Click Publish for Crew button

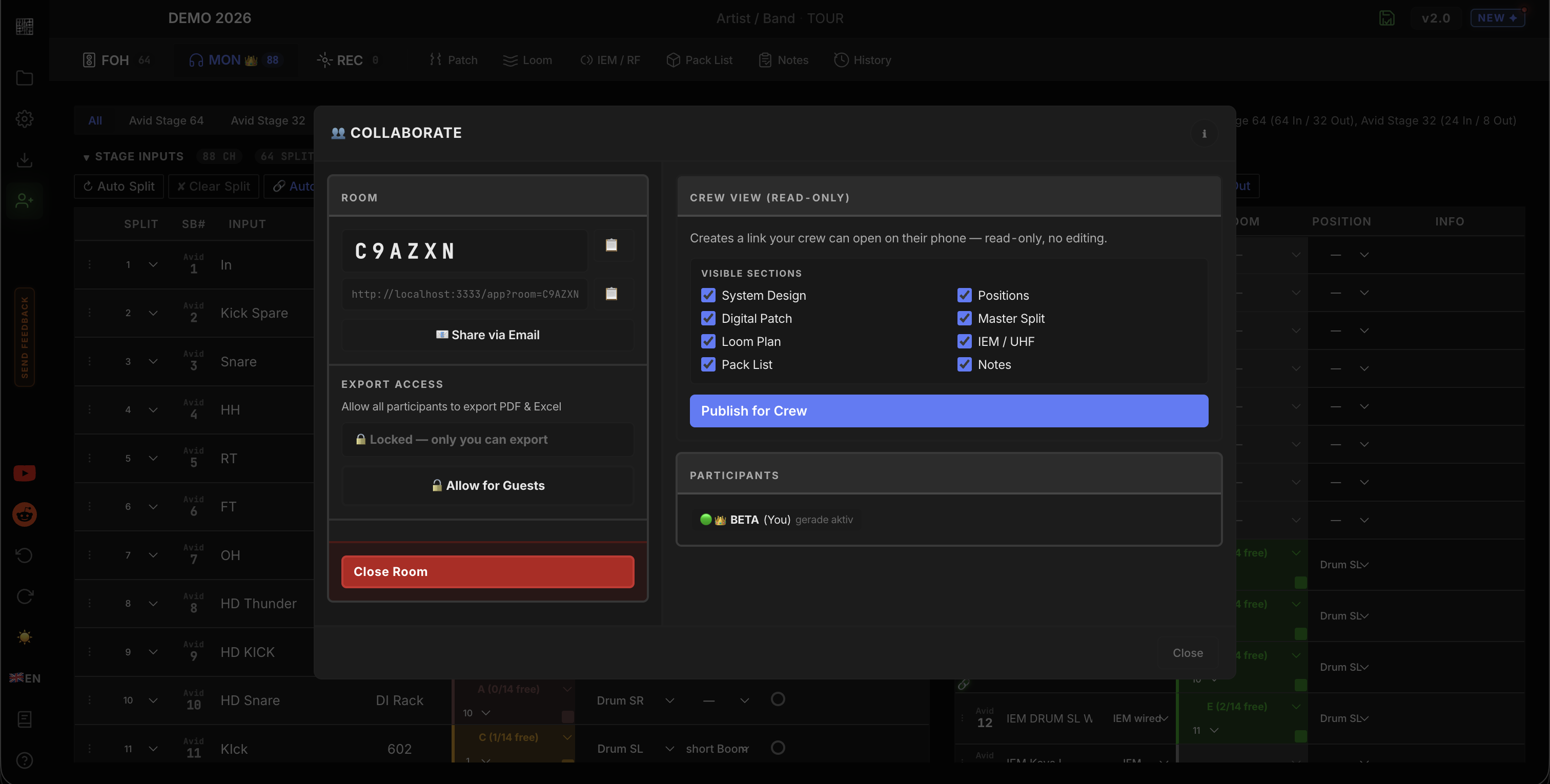pyautogui.click(x=949, y=411)
